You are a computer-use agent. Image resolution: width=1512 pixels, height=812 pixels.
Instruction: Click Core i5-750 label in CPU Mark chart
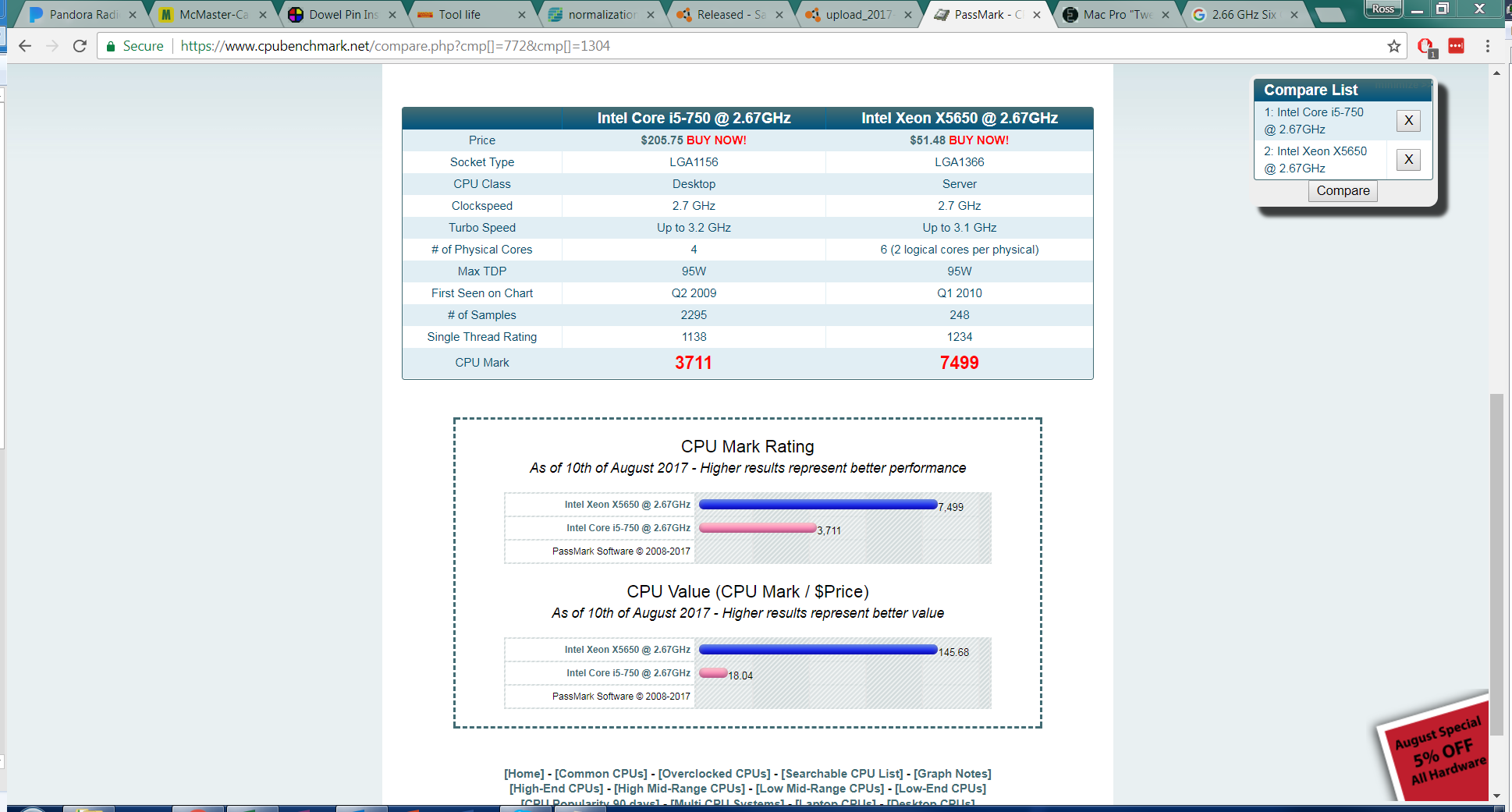pyautogui.click(x=628, y=528)
